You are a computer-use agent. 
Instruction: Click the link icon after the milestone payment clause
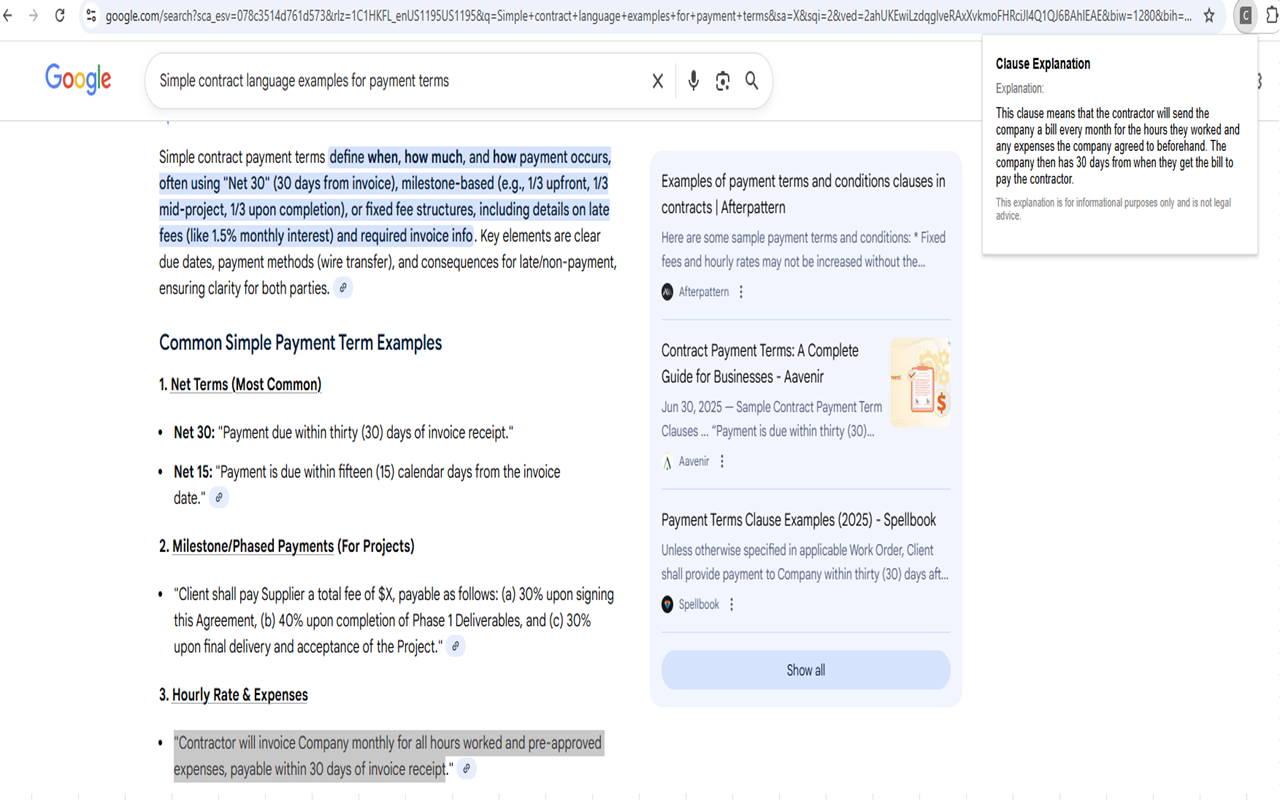pos(456,646)
